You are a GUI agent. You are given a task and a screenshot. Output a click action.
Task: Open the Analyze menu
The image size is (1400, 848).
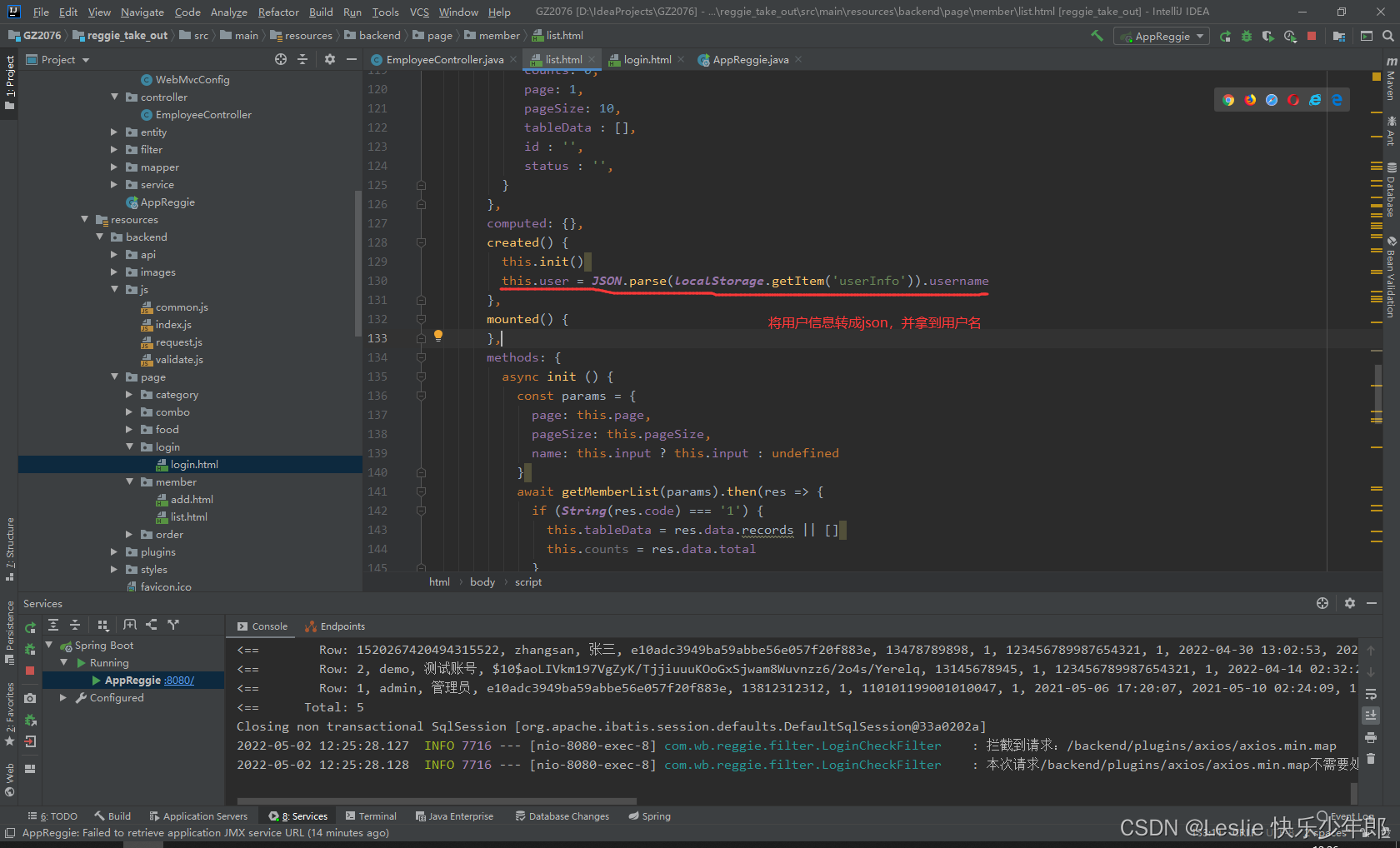tap(228, 12)
